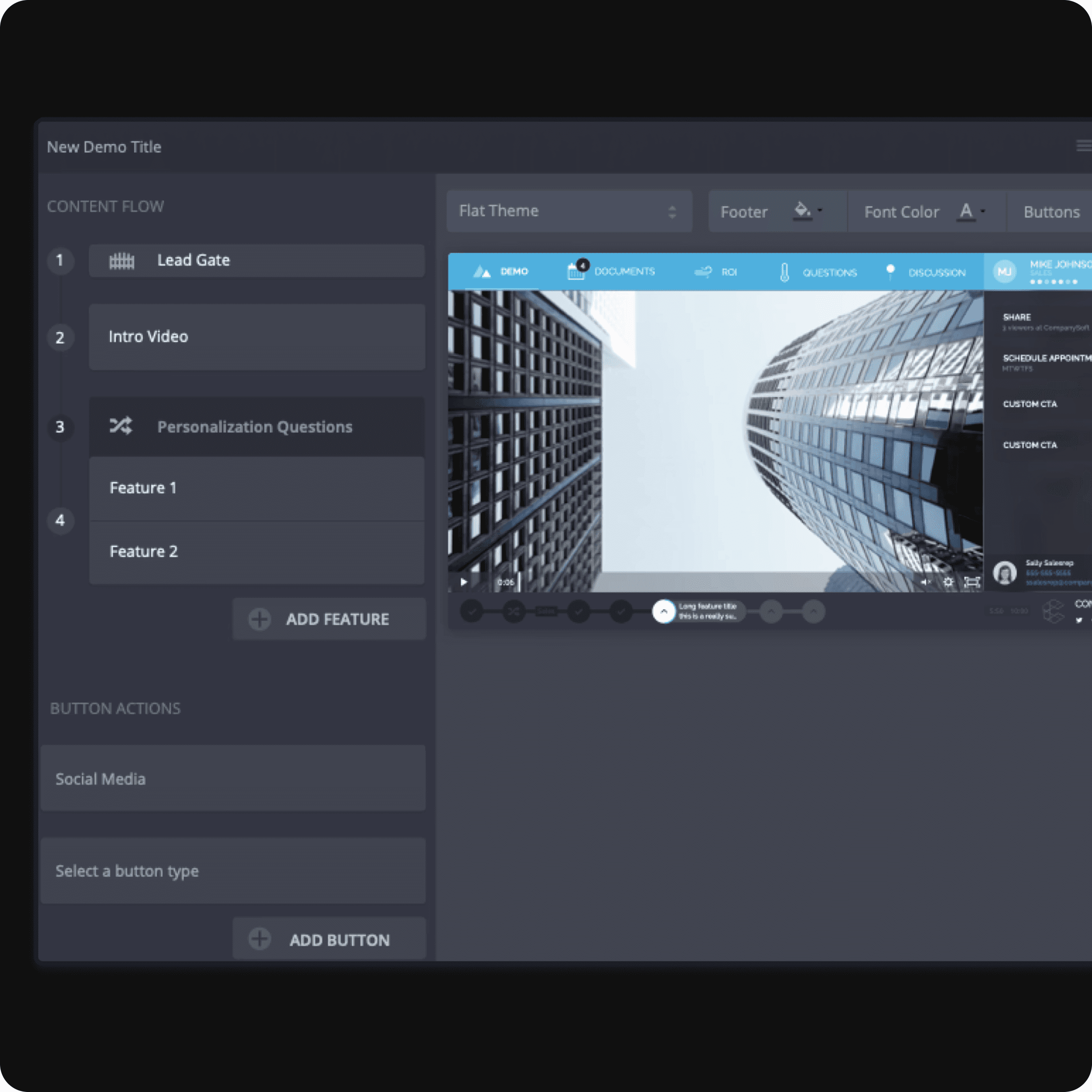Screen dimensions: 1092x1092
Task: Click Share in the preview sidebar
Action: pos(1017,317)
